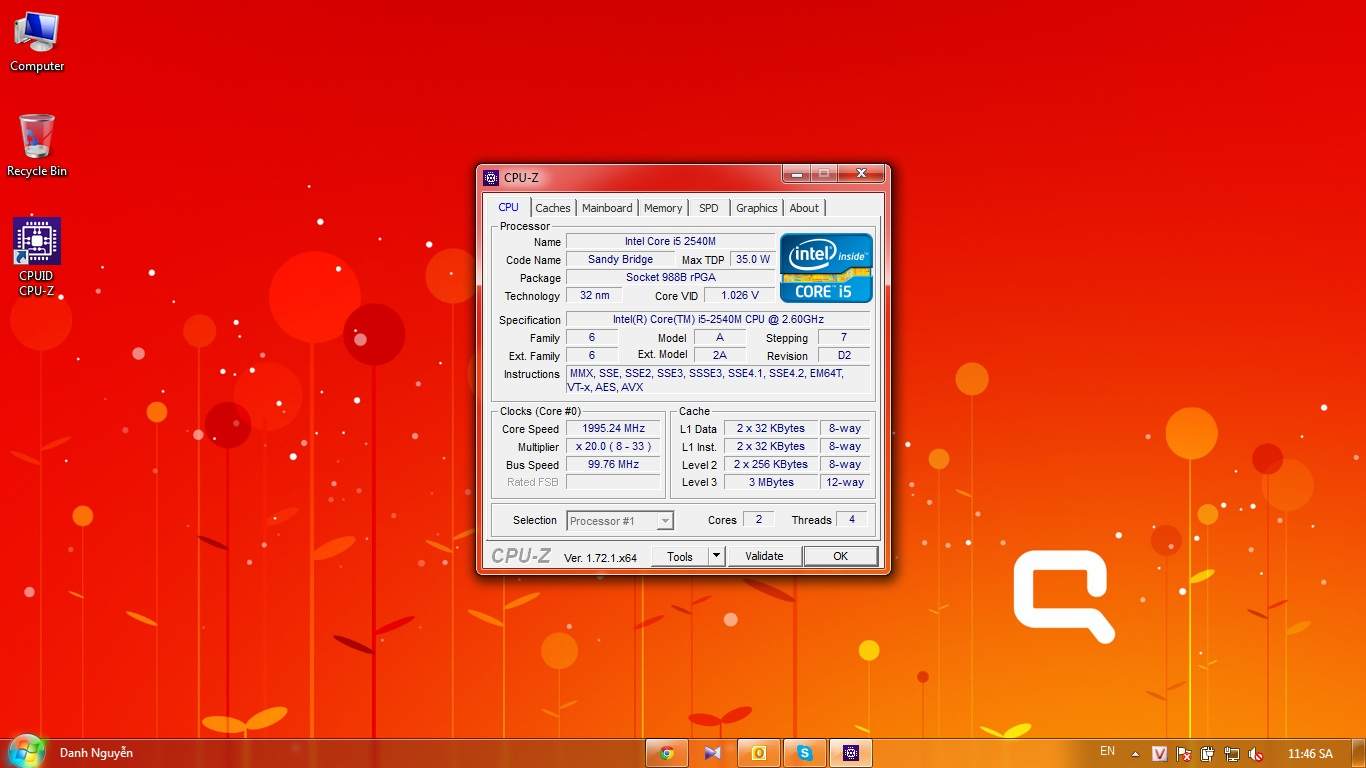Viewport: 1366px width, 768px height.
Task: Click the Multiplier value x 20.0 ( 8 - 33 )
Action: coord(614,446)
